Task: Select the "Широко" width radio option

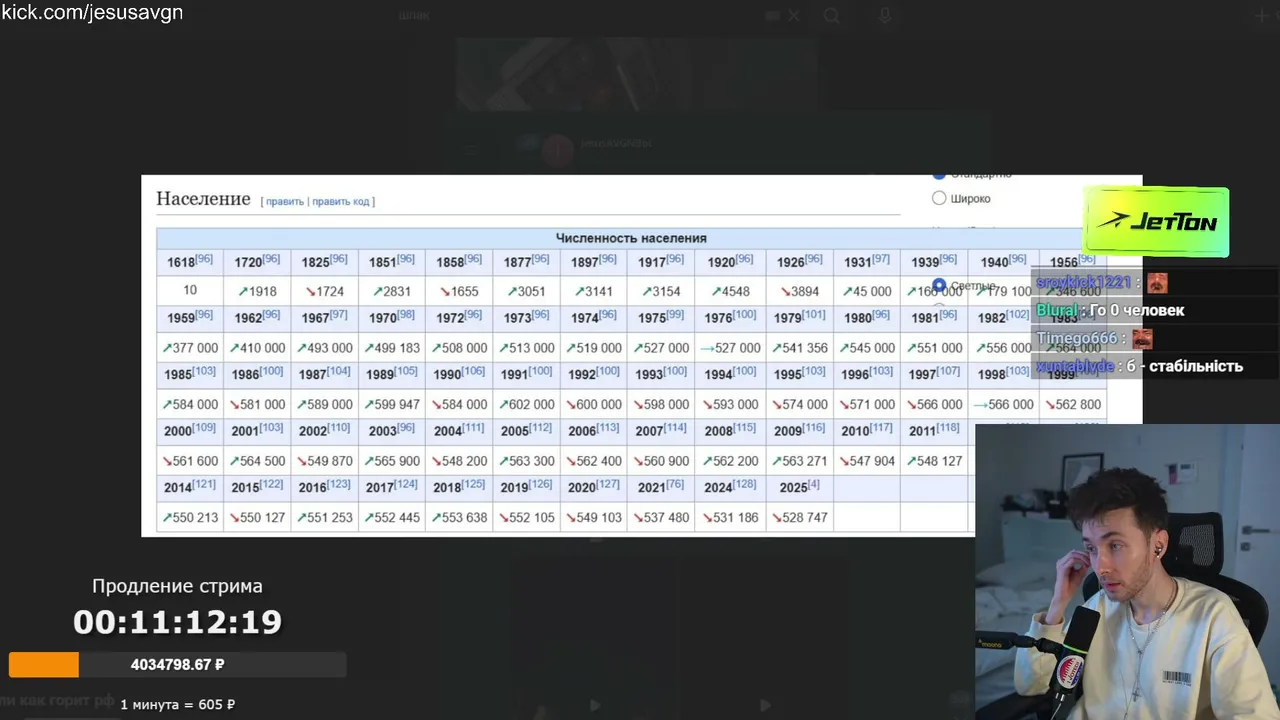Action: click(x=939, y=198)
